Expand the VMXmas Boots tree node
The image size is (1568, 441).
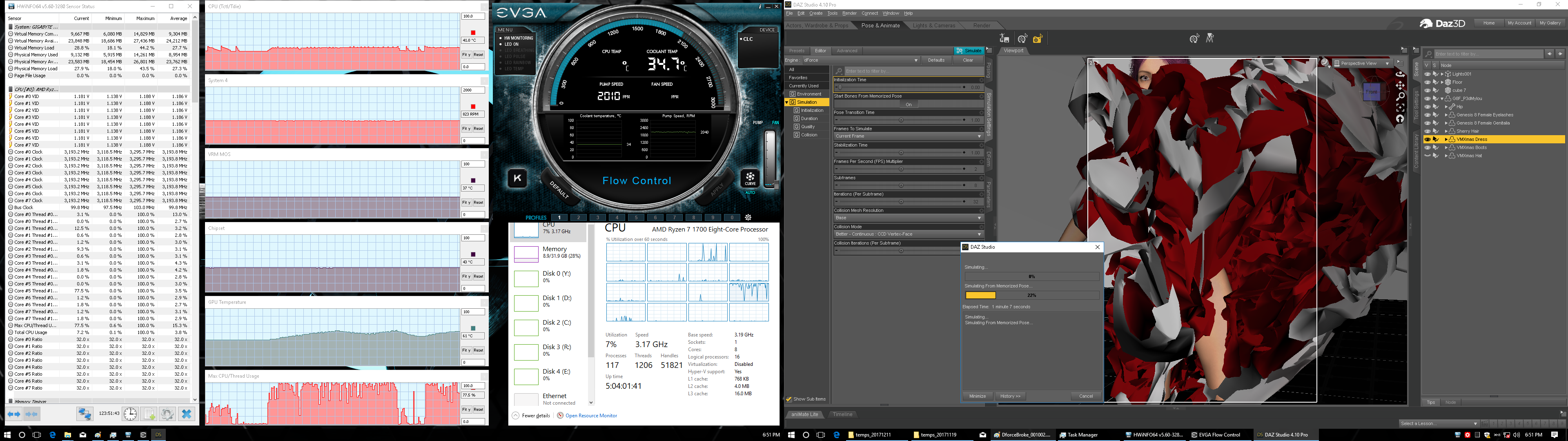point(1445,147)
